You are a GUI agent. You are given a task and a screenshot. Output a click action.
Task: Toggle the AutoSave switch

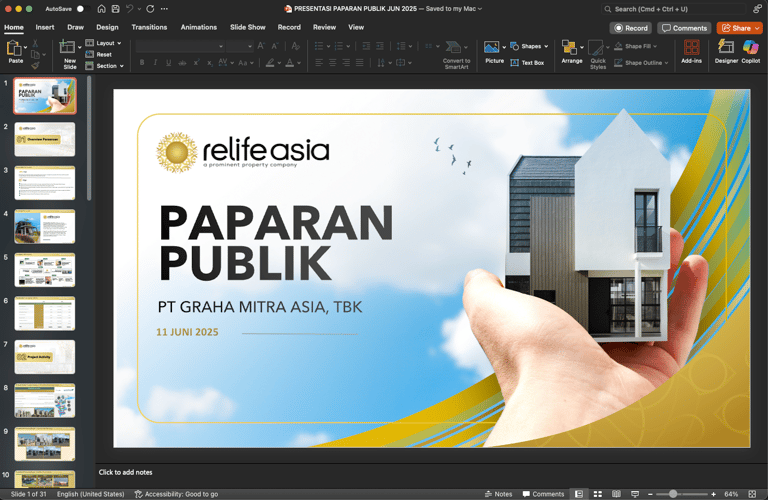[x=81, y=9]
